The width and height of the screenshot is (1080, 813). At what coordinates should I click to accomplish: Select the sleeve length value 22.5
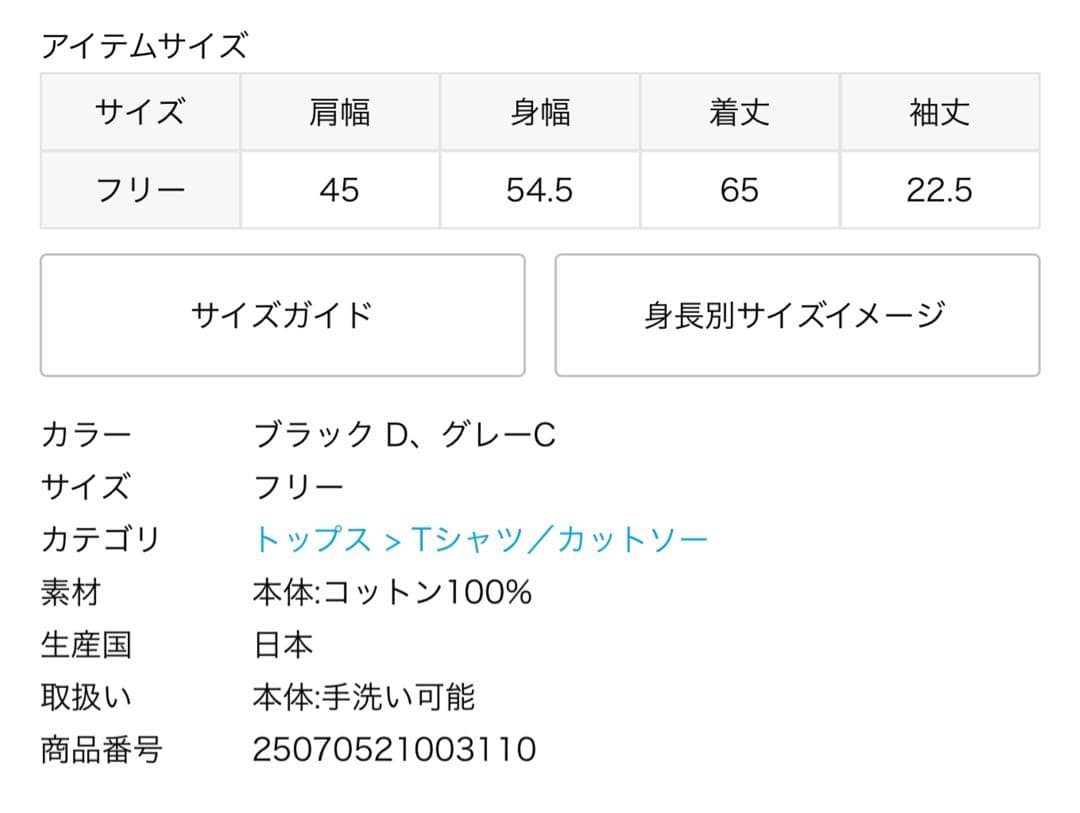[939, 190]
